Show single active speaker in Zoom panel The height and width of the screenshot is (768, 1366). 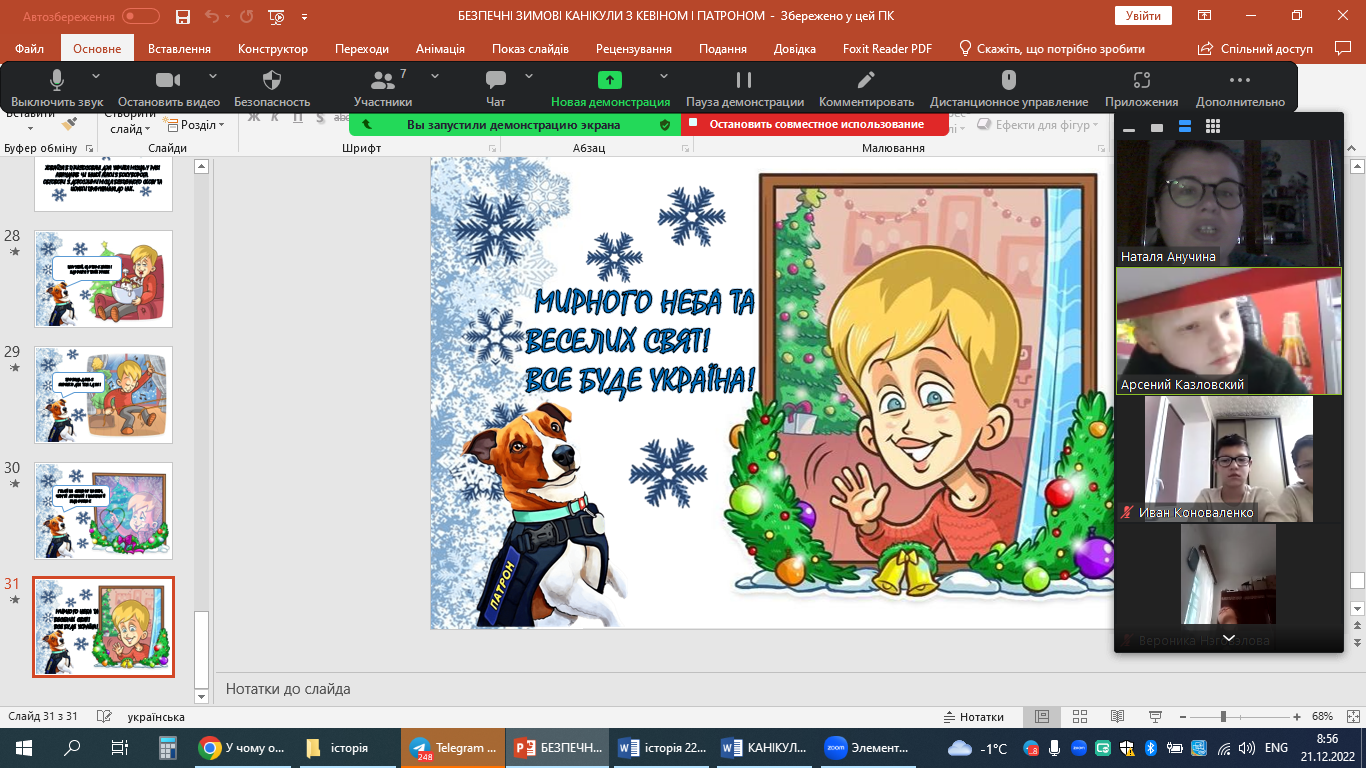[1157, 127]
